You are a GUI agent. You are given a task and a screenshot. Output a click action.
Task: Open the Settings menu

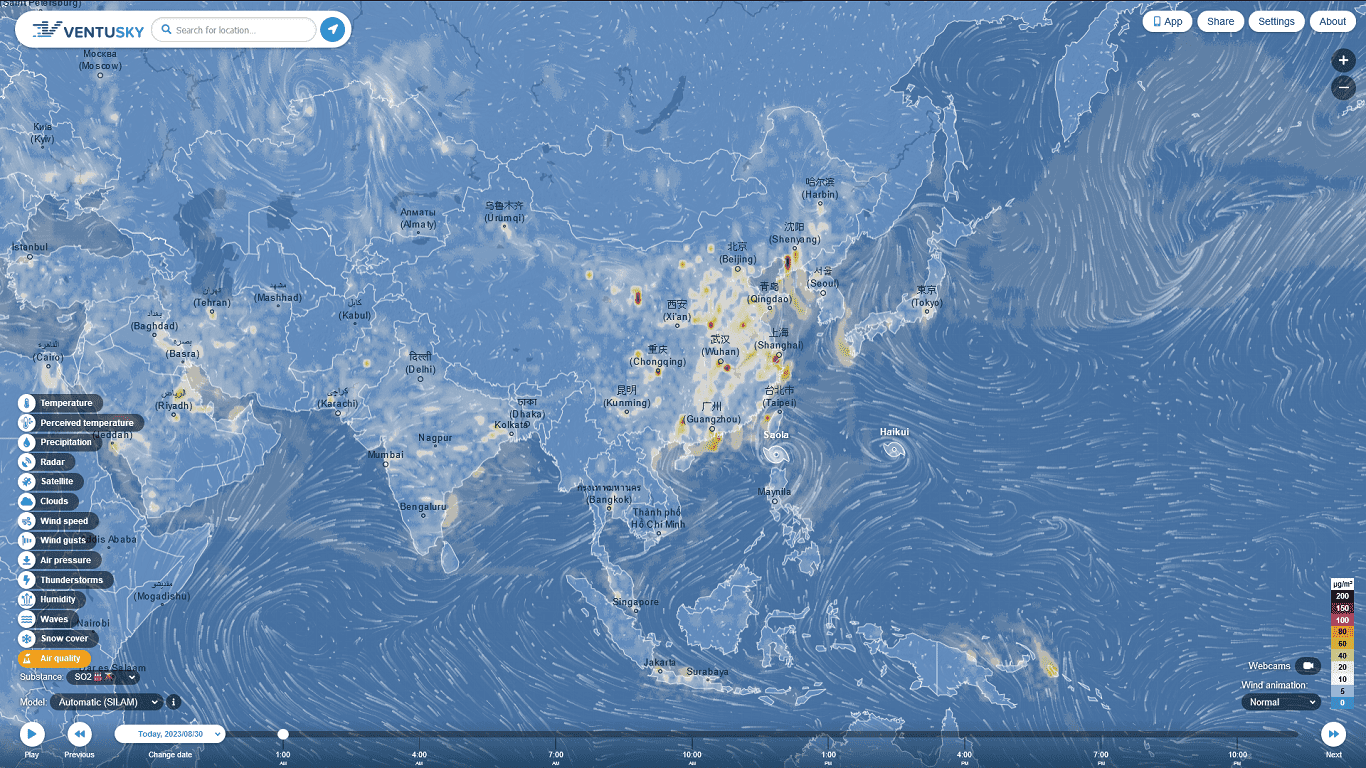tap(1276, 21)
